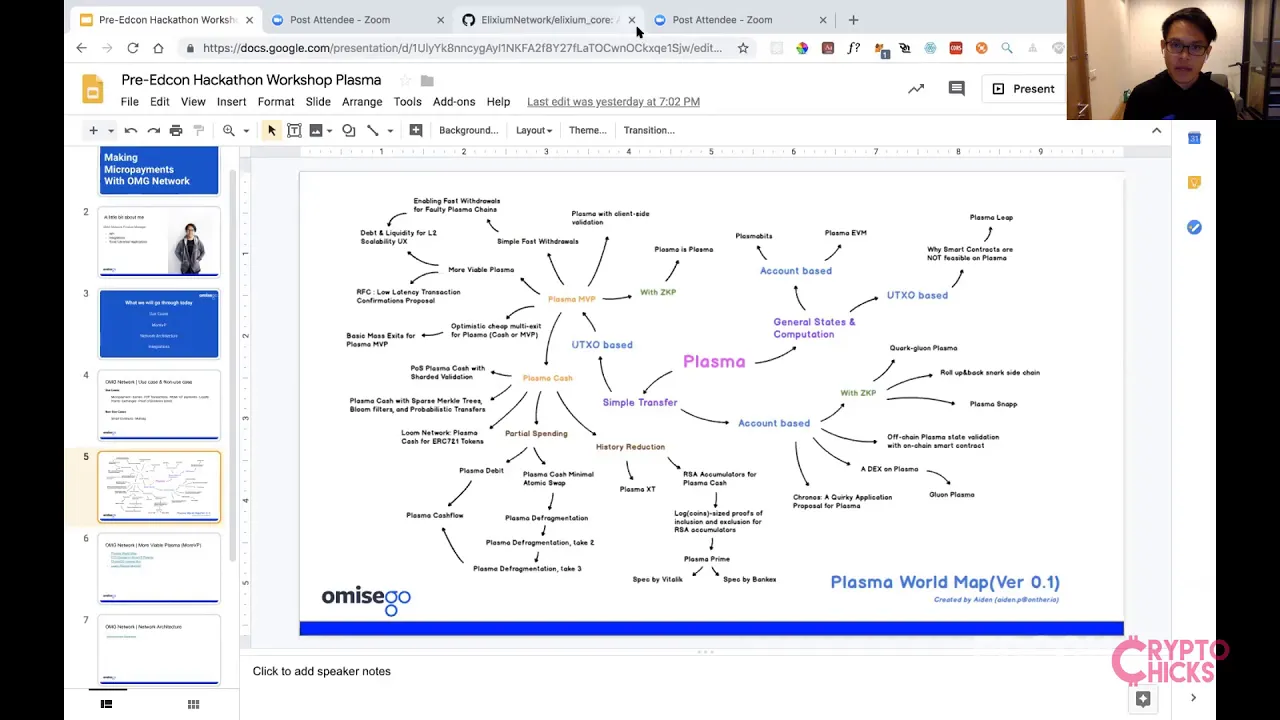Add a comment from toolbar

click(x=416, y=130)
